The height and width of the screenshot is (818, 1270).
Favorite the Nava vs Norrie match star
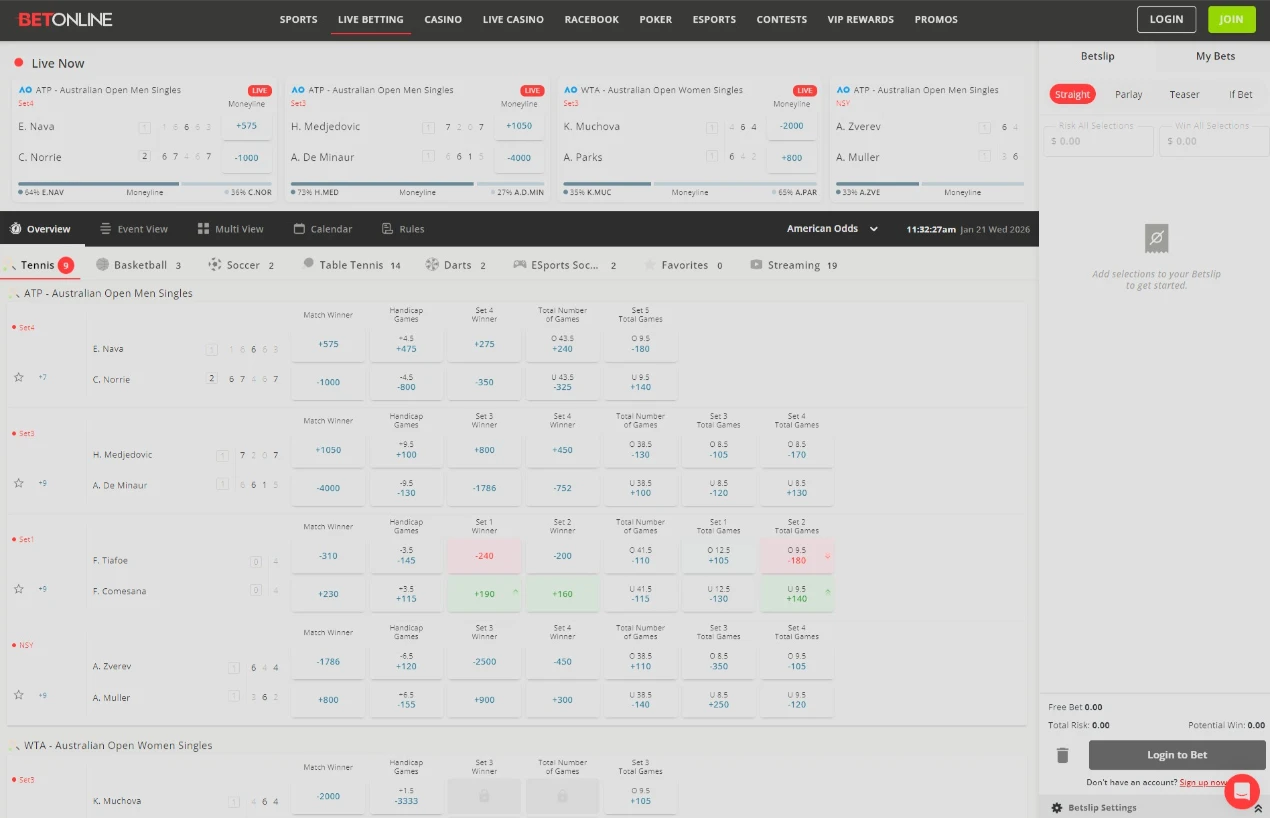[x=19, y=377]
